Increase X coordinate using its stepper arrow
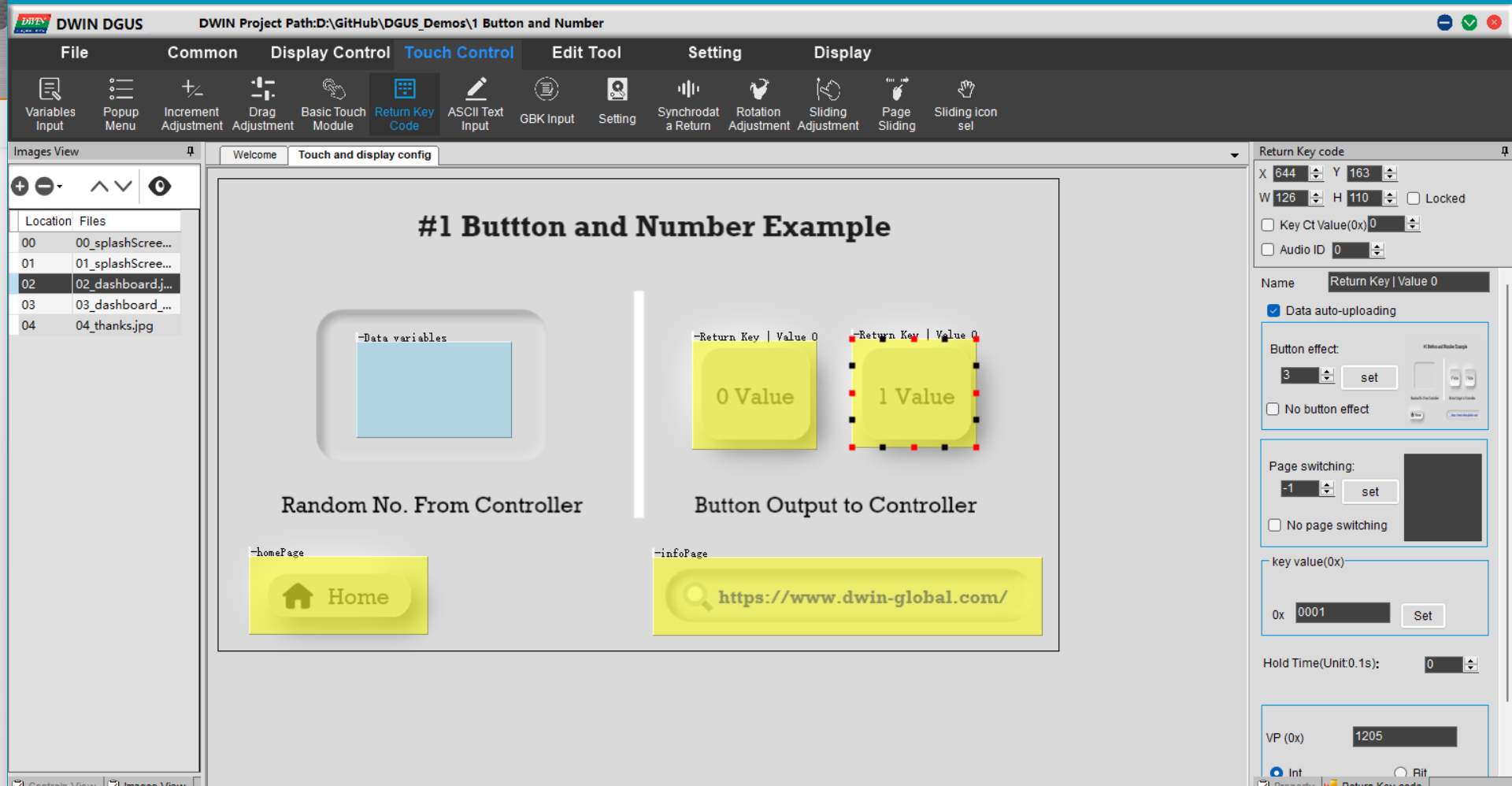The image size is (1512, 786). 1315,169
